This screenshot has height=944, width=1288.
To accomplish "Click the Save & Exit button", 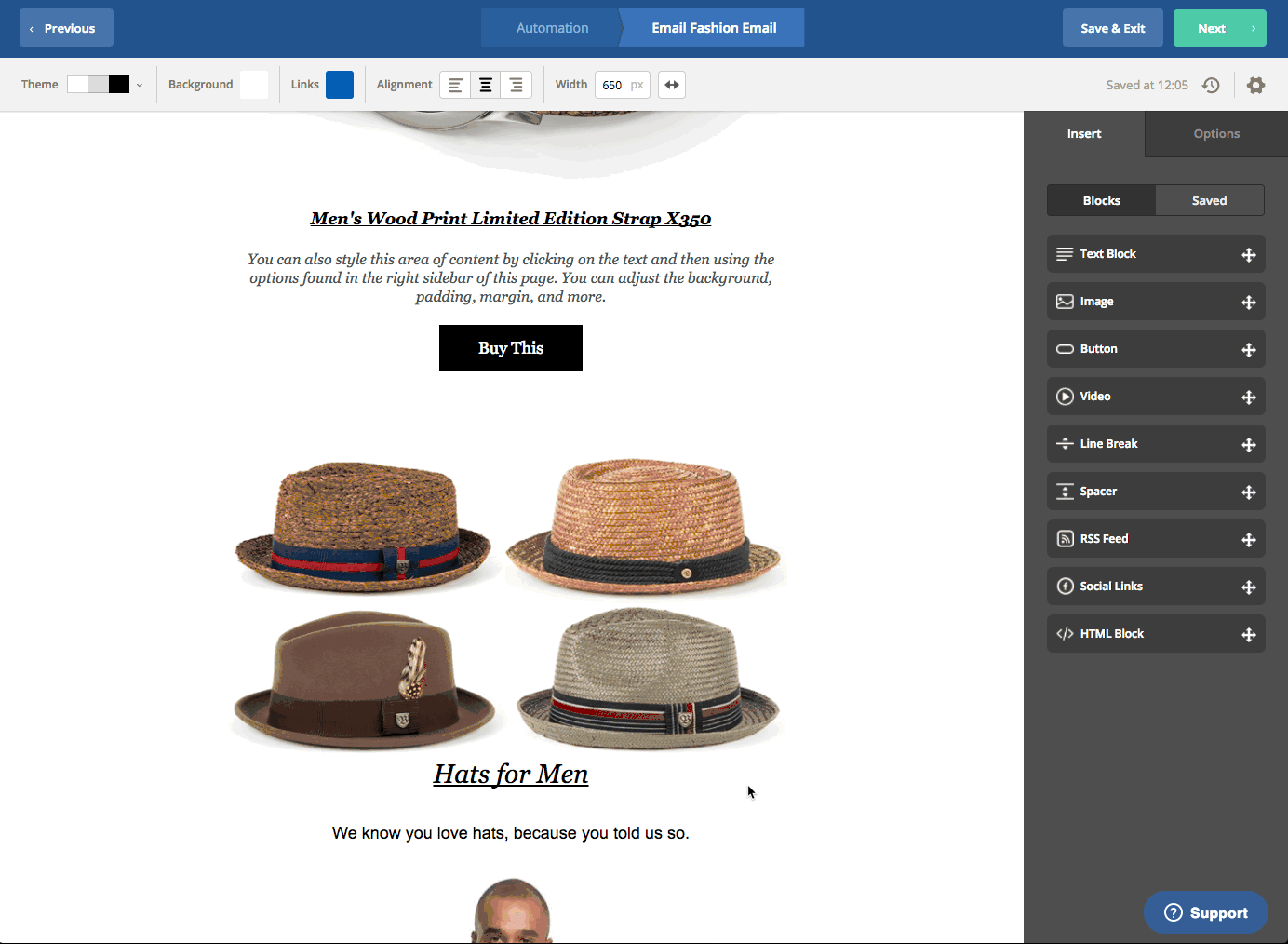I will (1112, 28).
